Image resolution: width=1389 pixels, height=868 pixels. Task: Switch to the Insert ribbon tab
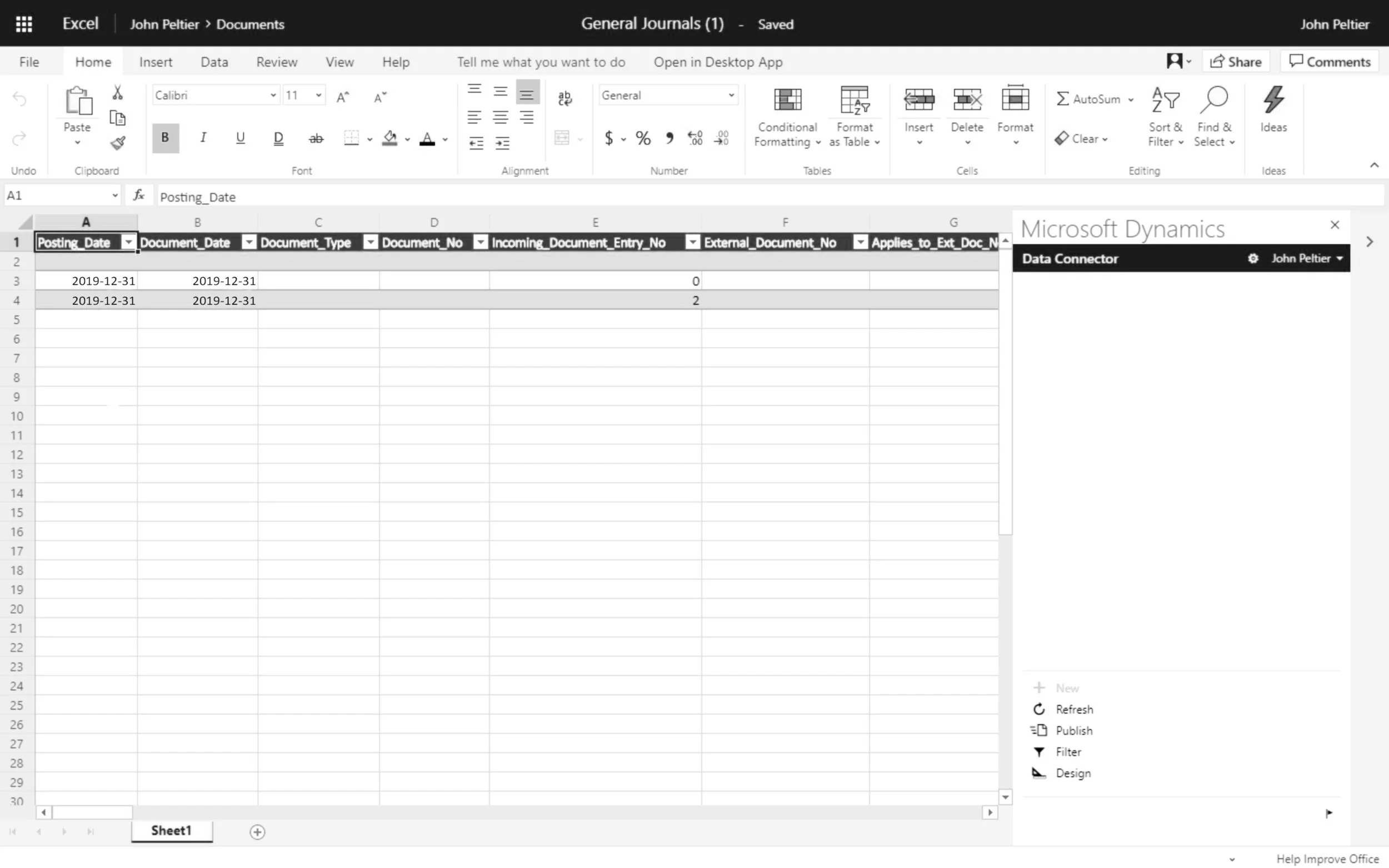point(156,62)
